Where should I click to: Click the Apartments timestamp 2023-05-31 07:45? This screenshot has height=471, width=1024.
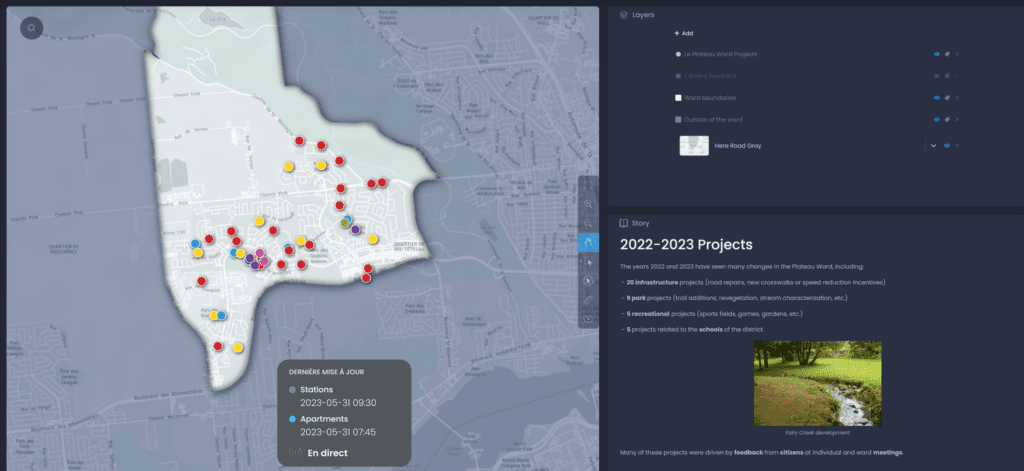(x=338, y=432)
